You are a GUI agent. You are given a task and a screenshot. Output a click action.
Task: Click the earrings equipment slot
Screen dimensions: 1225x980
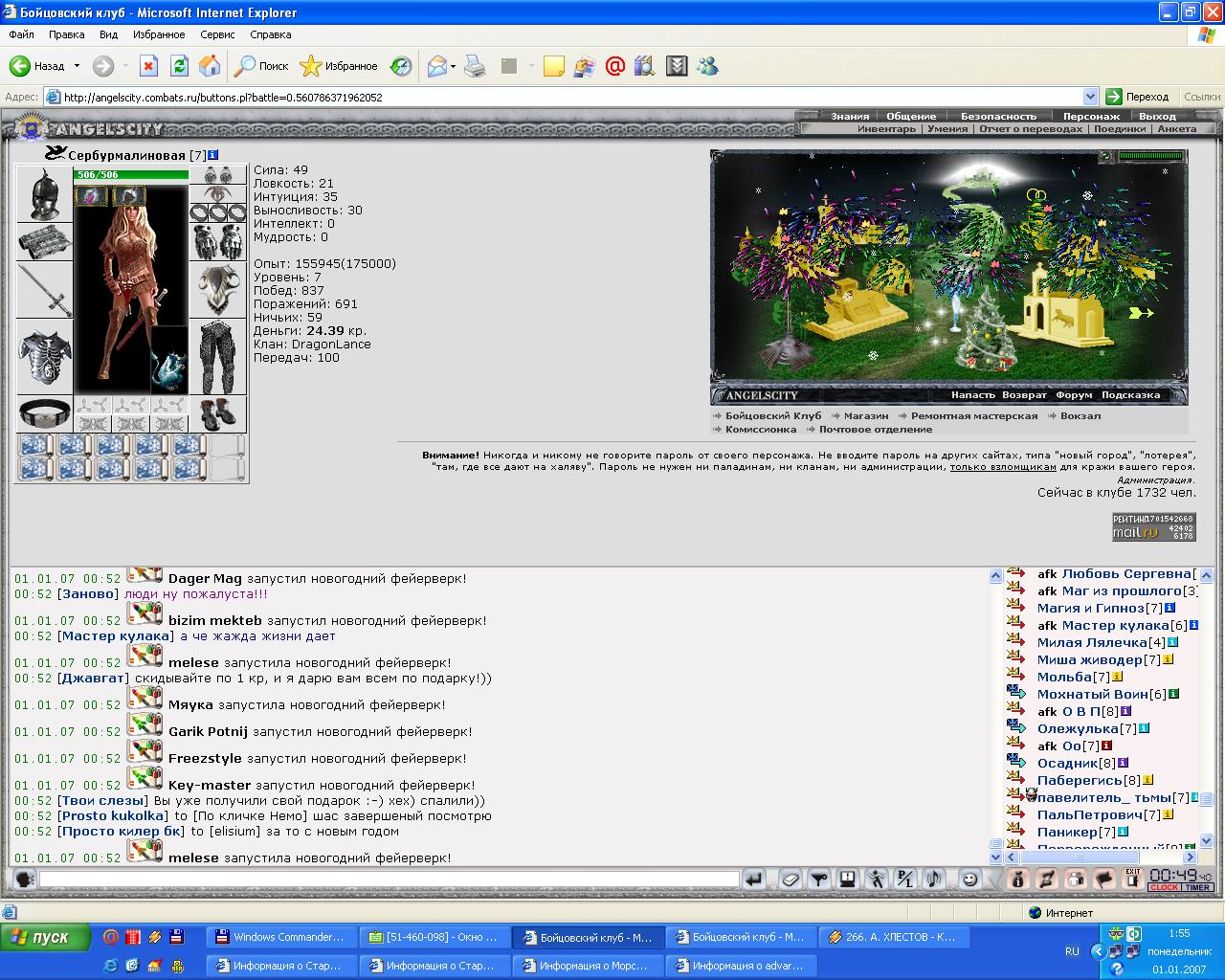pyautogui.click(x=218, y=175)
